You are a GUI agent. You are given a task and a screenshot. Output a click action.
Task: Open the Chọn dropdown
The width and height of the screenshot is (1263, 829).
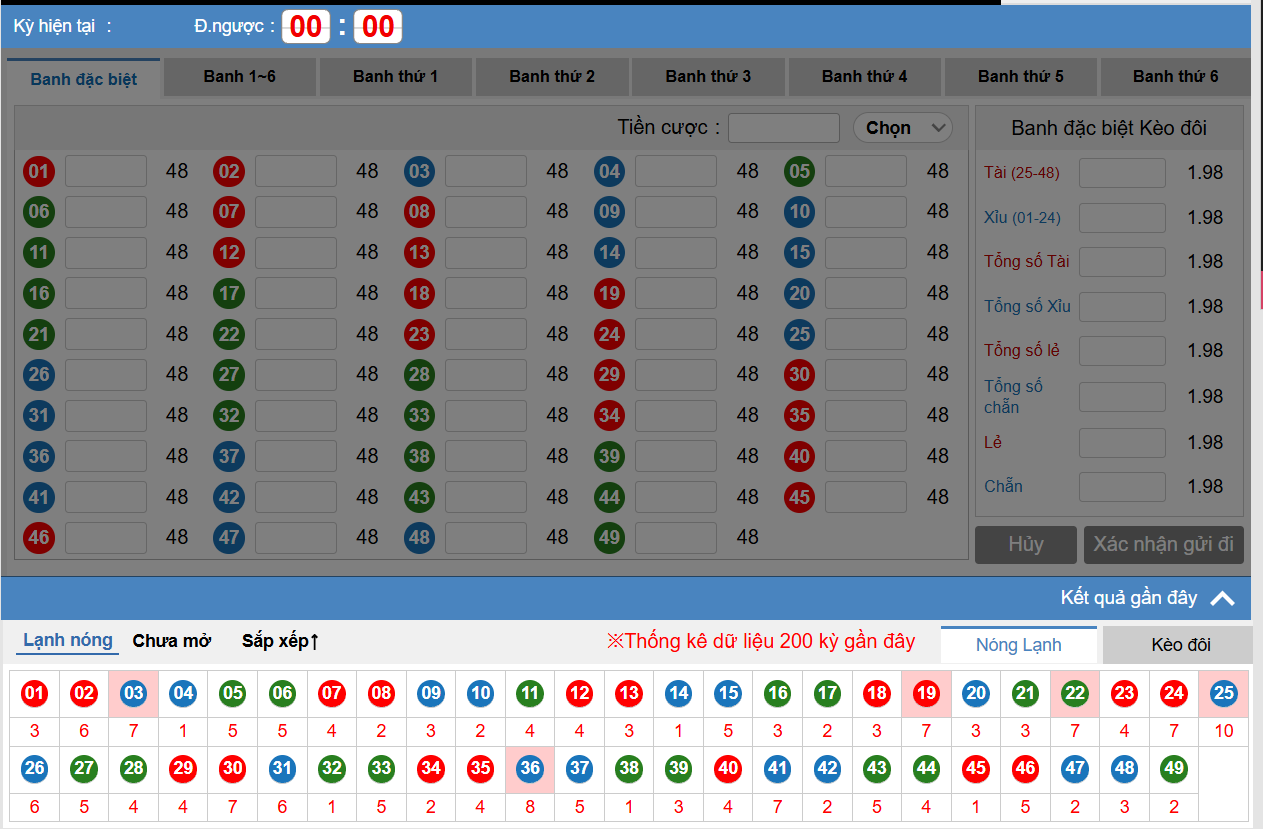(x=902, y=128)
